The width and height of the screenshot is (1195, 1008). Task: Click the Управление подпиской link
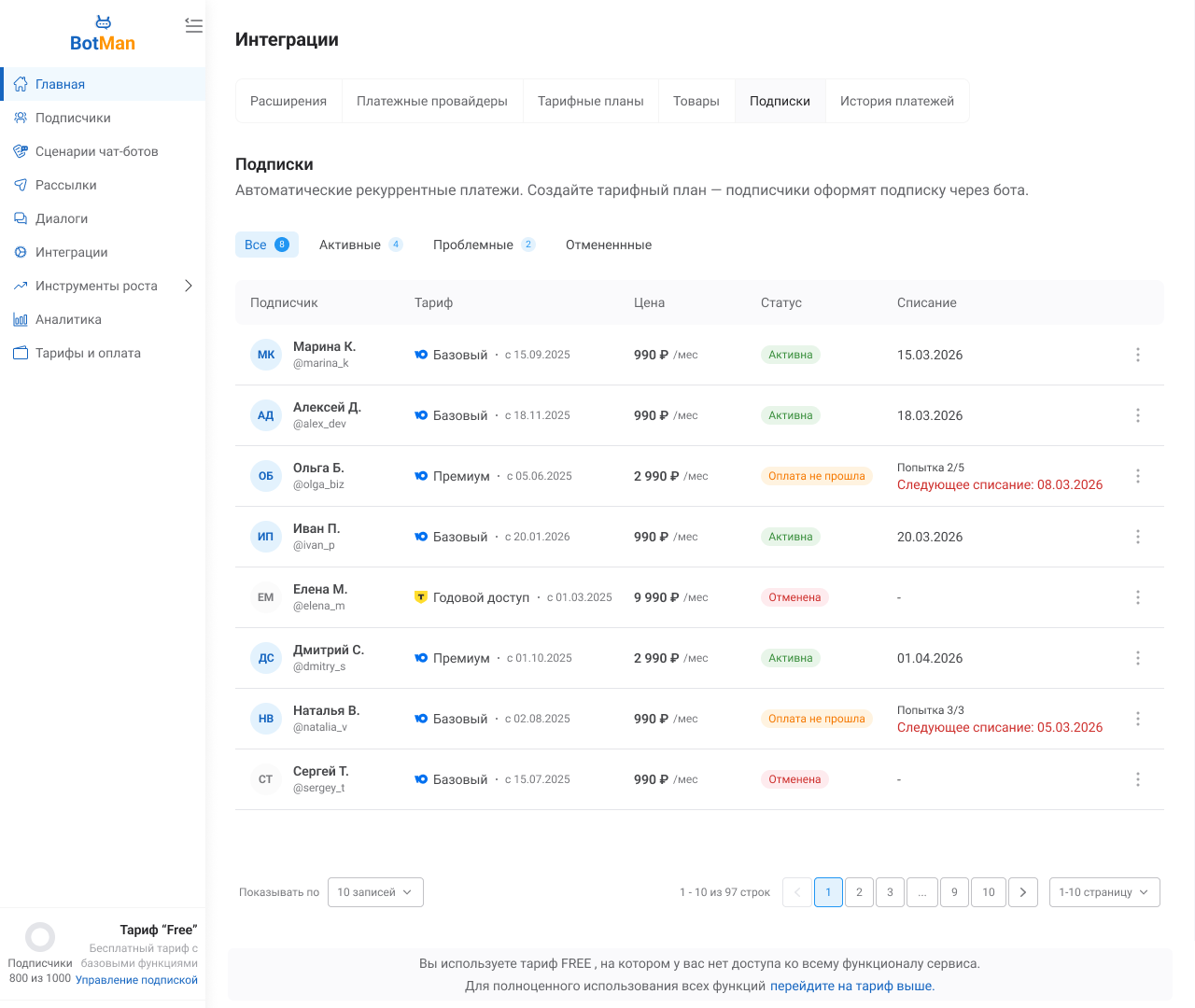pos(136,980)
